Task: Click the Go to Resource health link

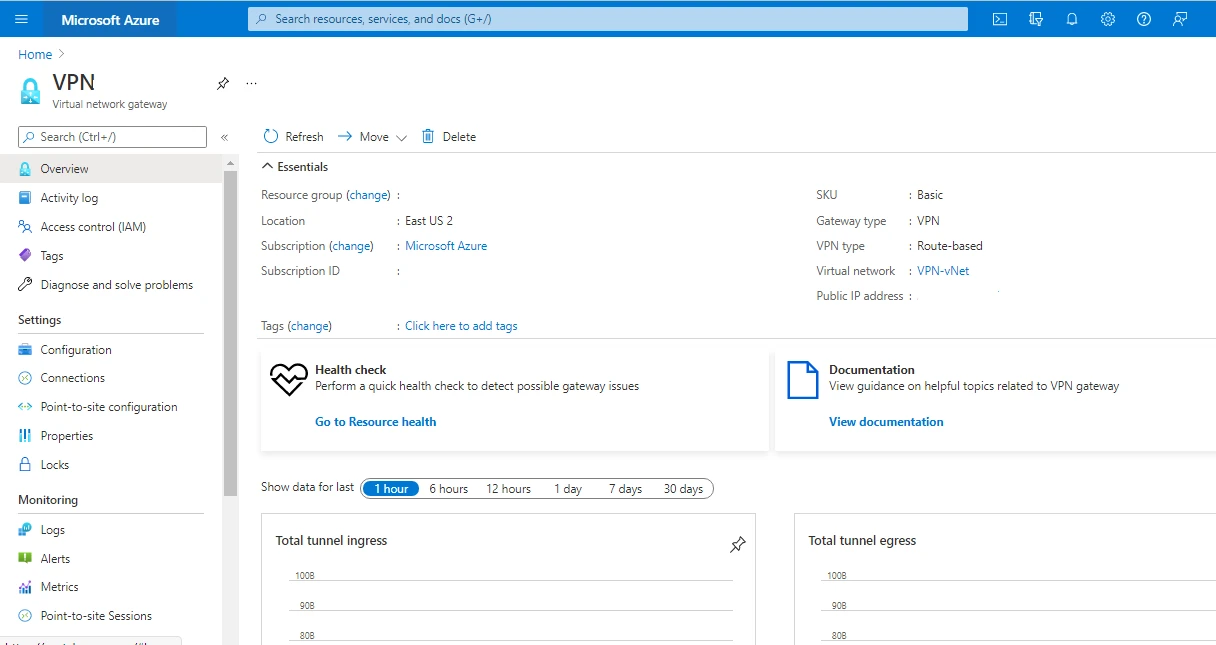Action: pos(375,421)
